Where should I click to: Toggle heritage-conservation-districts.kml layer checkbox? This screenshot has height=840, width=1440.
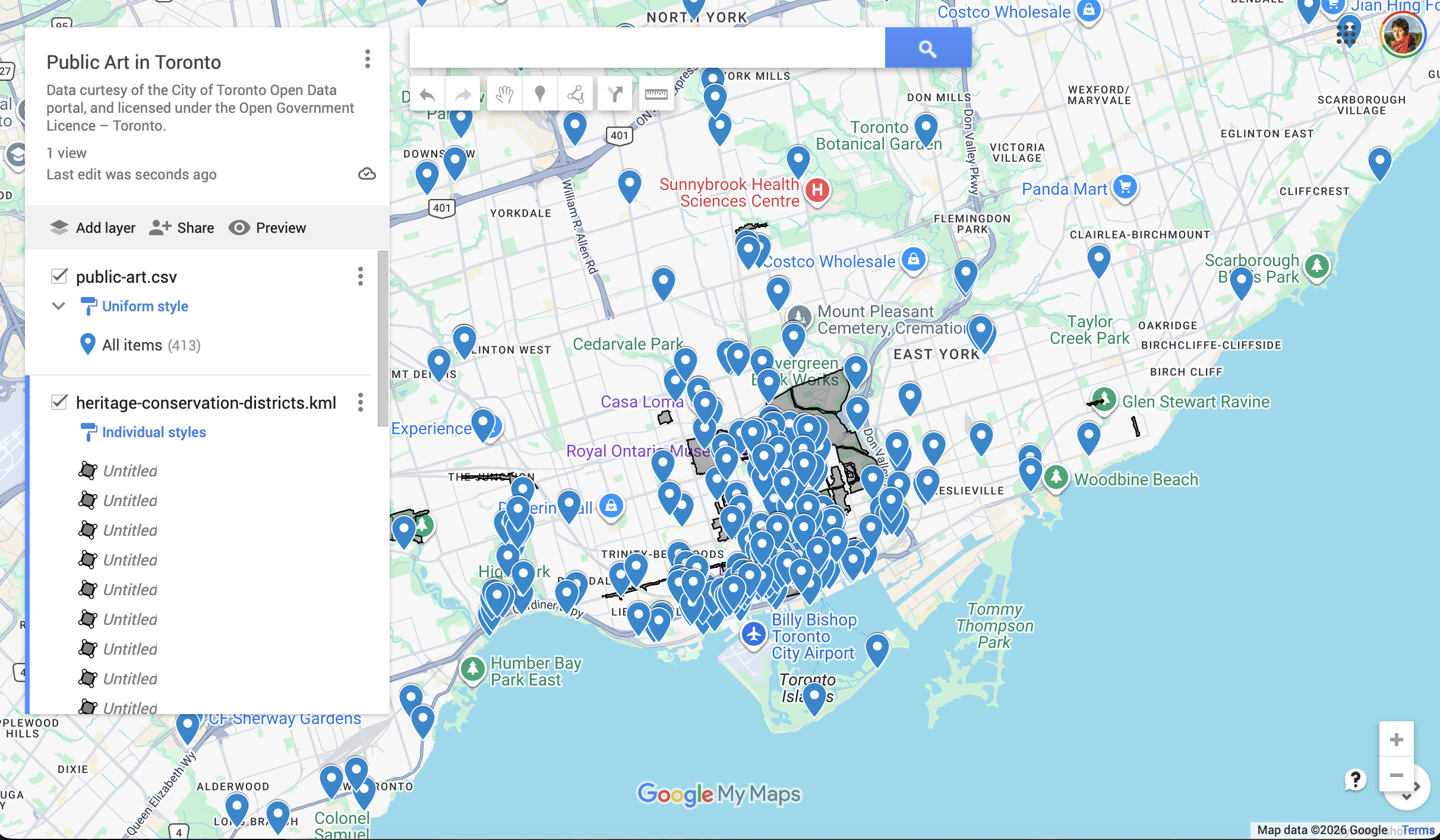59,402
